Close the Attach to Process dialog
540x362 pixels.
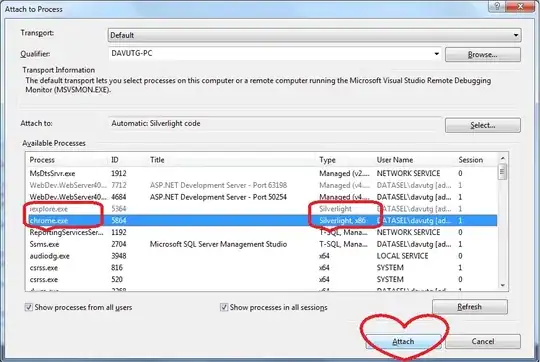520,6
